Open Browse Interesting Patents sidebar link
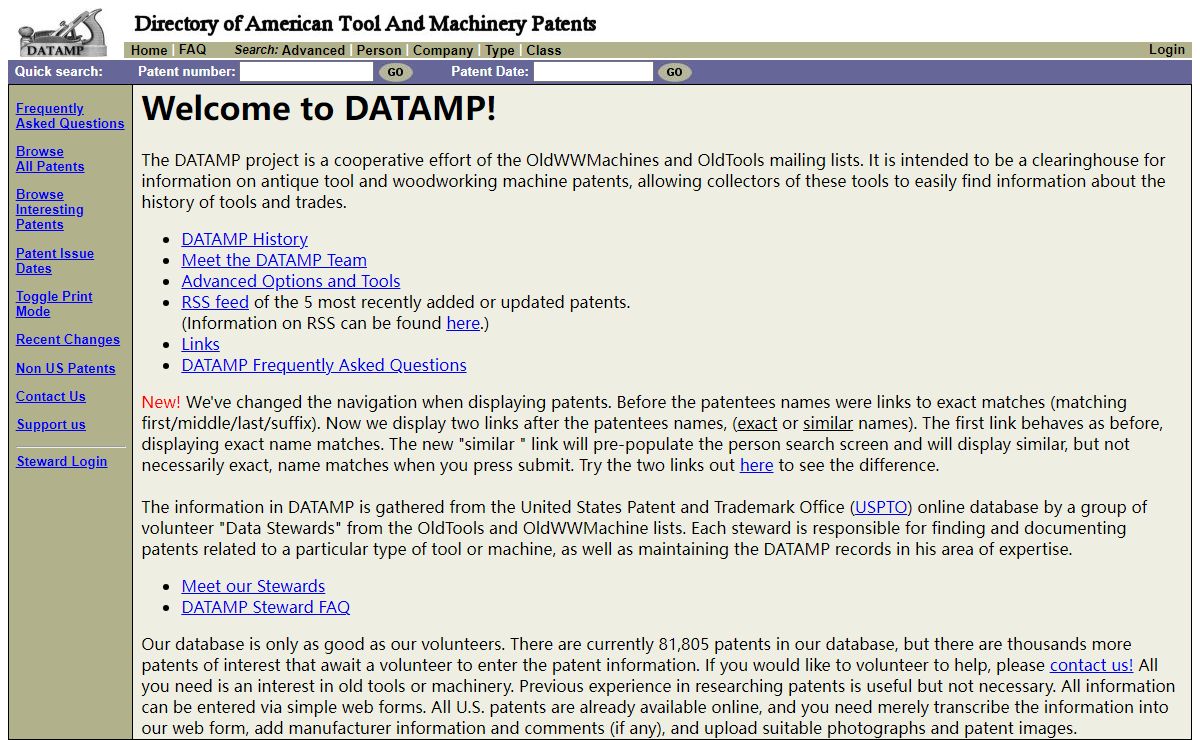 (x=50, y=210)
